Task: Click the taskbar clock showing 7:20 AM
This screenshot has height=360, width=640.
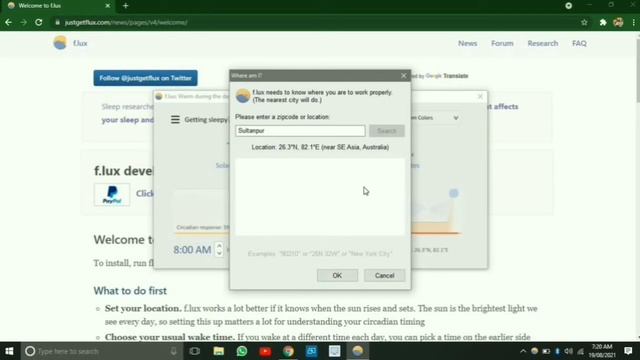Action: pyautogui.click(x=602, y=351)
